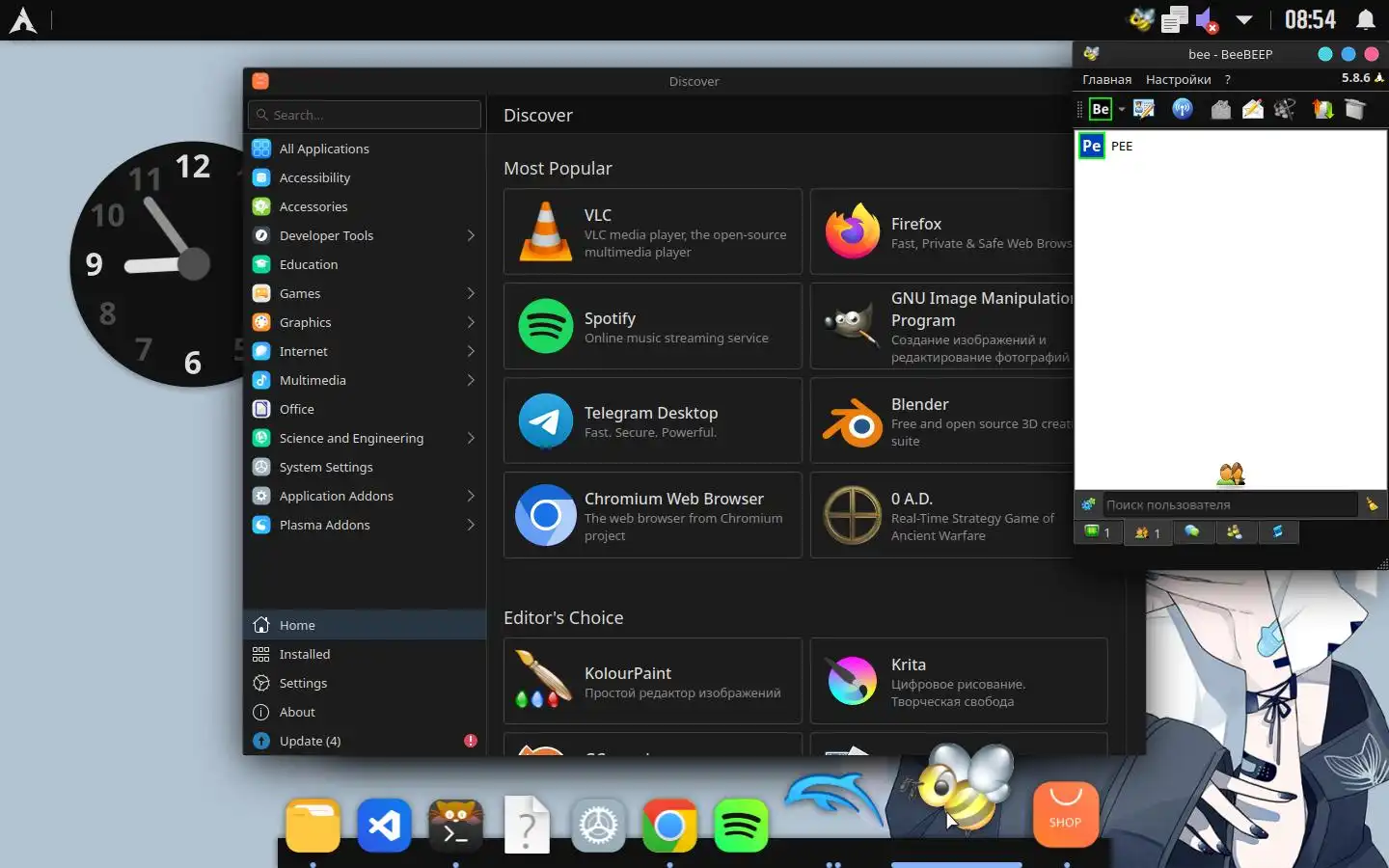Open the Главная menu in BeeBEEP

tap(1106, 79)
